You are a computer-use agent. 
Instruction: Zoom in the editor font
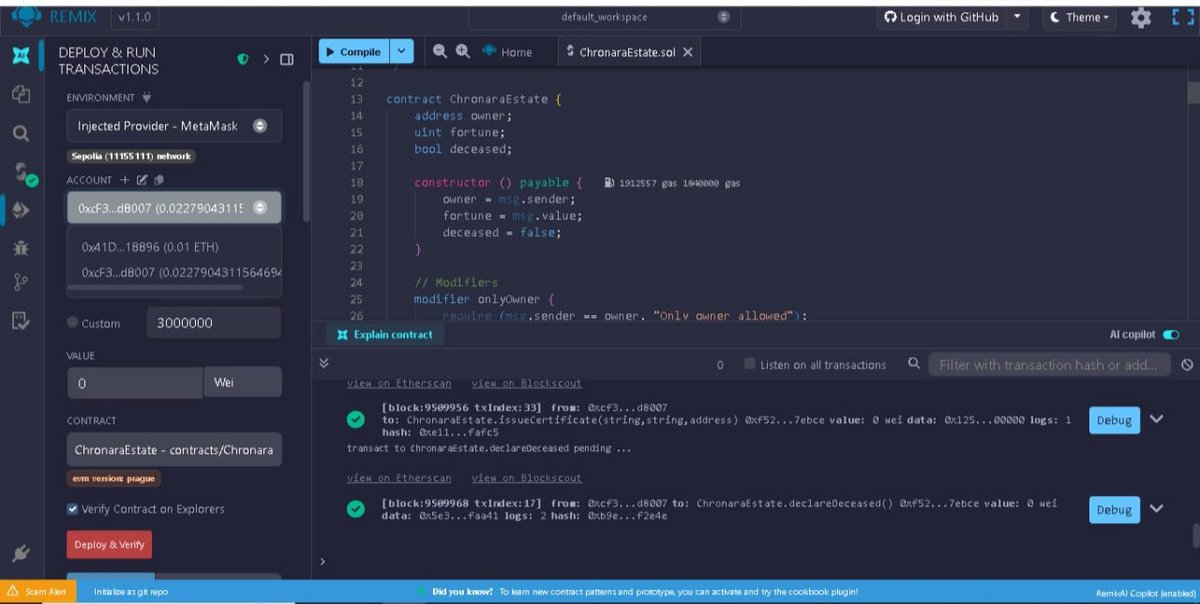point(463,51)
